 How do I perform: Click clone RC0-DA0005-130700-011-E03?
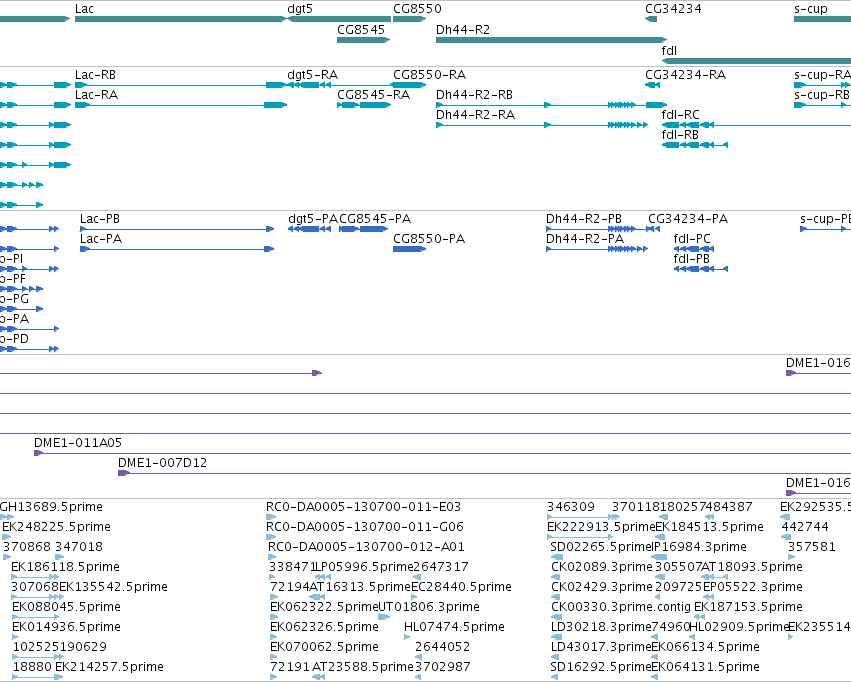coord(364,507)
